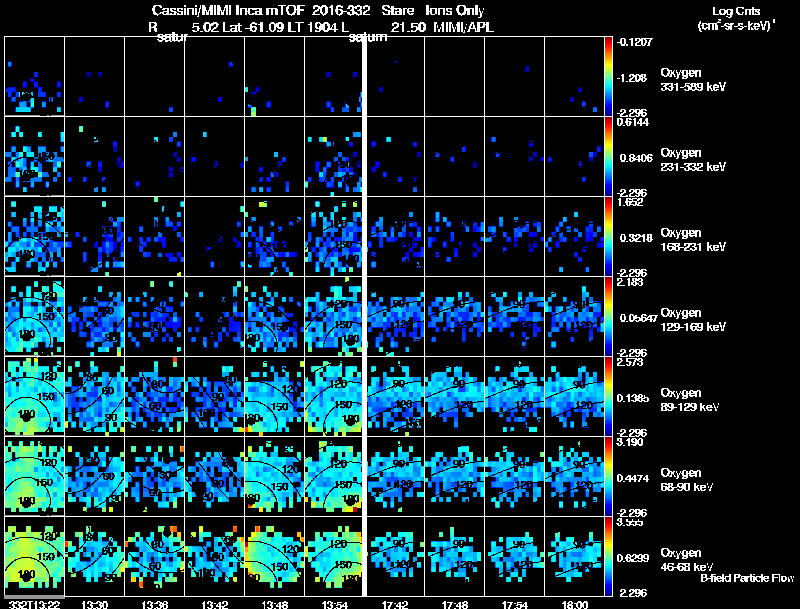
Task: Click the 17:42 time label
Action: point(395,604)
